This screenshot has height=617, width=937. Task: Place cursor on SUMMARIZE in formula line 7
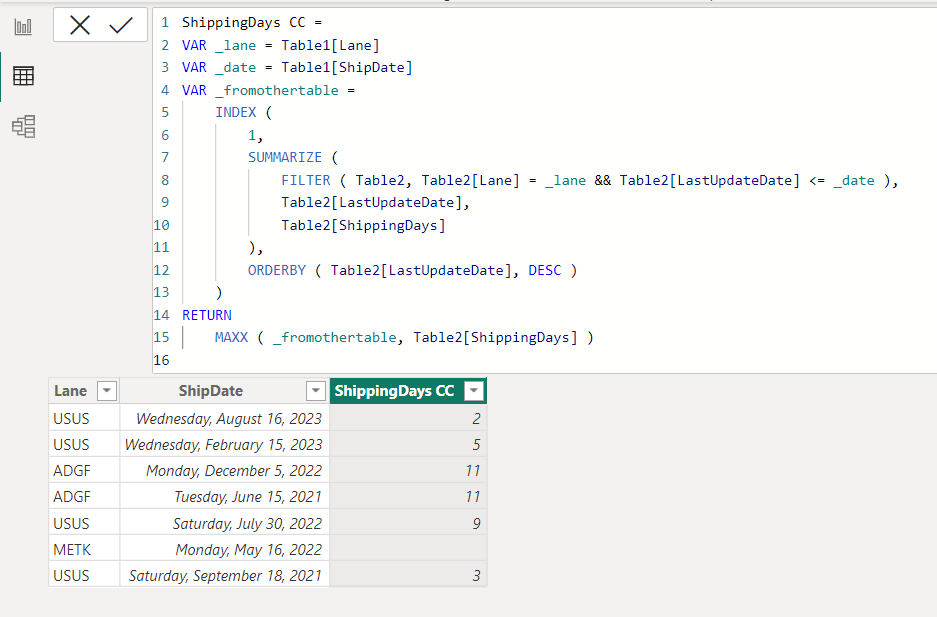coord(284,157)
